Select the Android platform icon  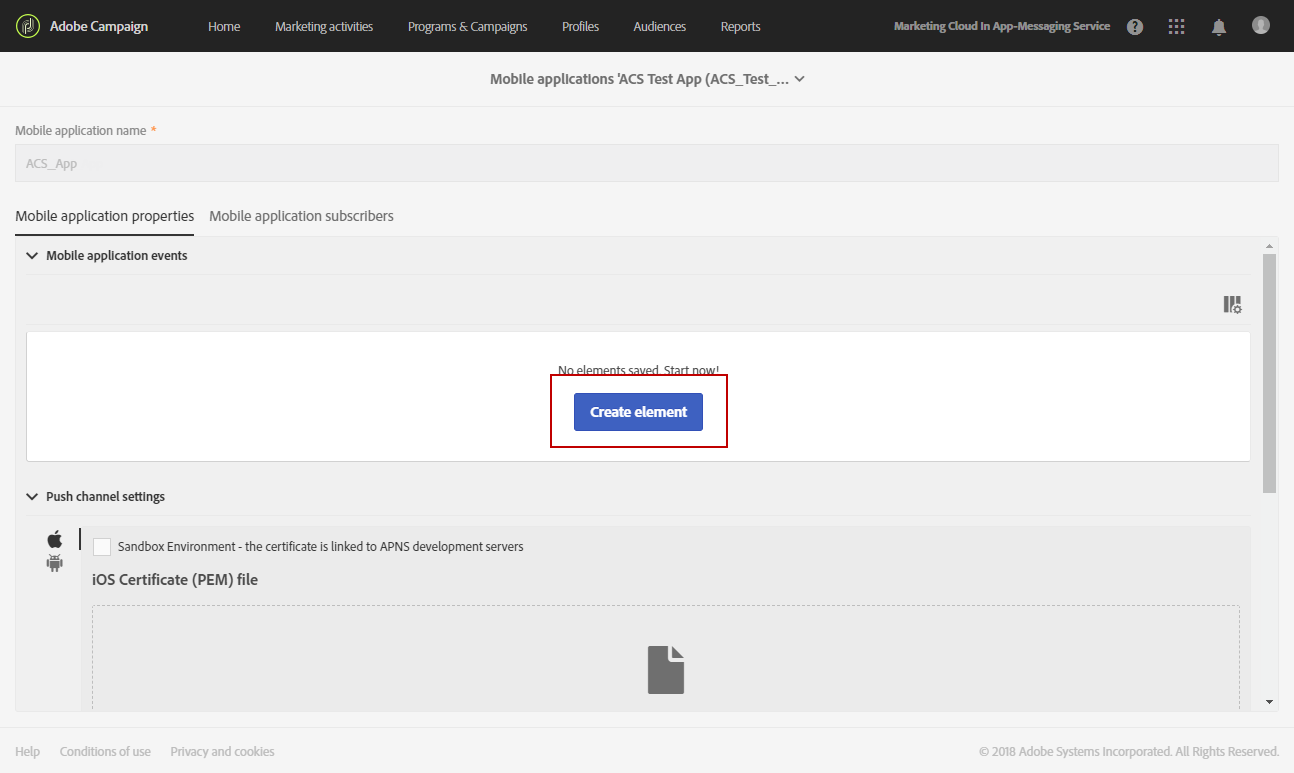point(55,563)
